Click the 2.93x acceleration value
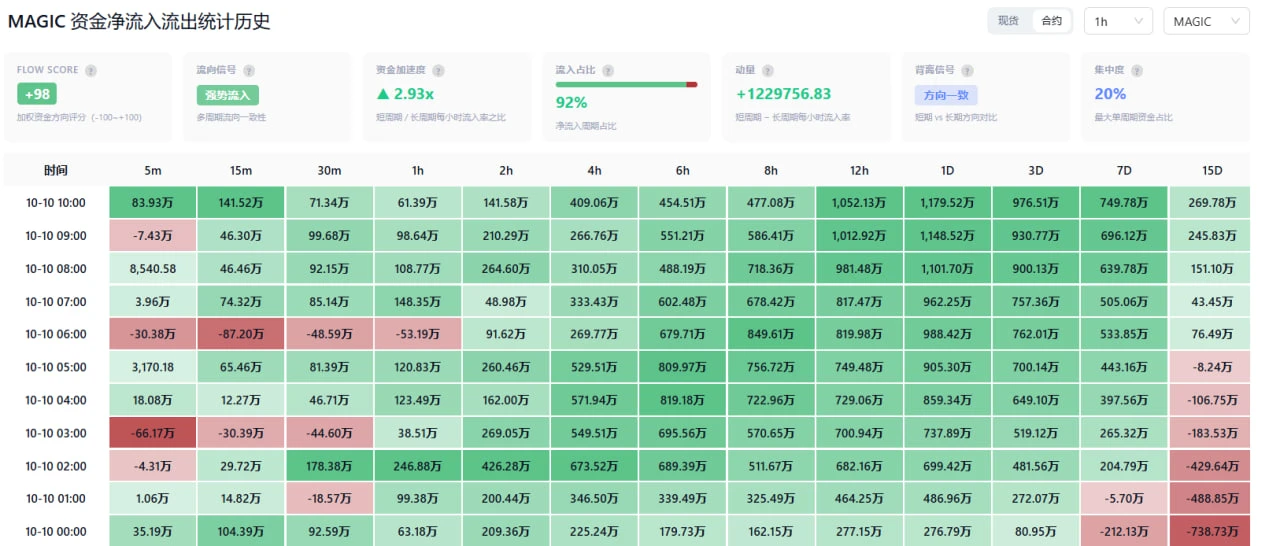 (x=405, y=94)
